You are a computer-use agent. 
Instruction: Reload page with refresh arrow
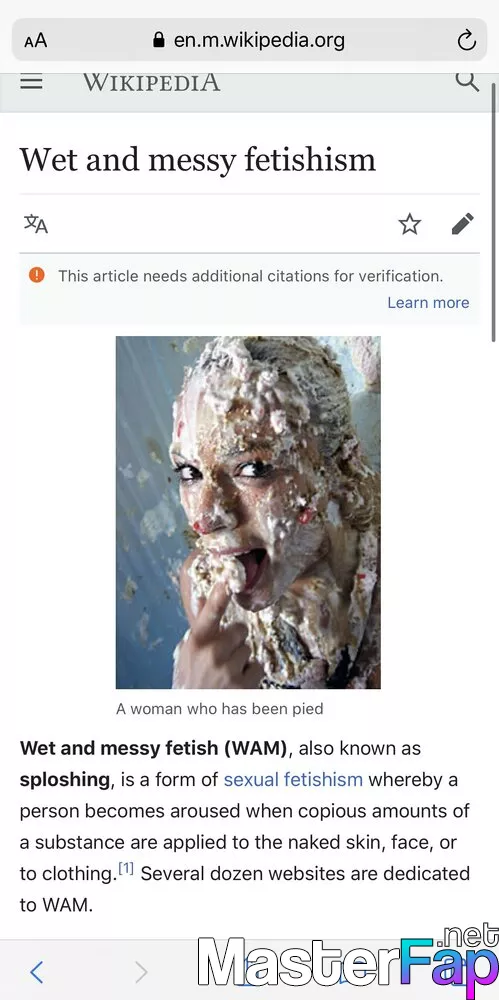pyautogui.click(x=467, y=41)
